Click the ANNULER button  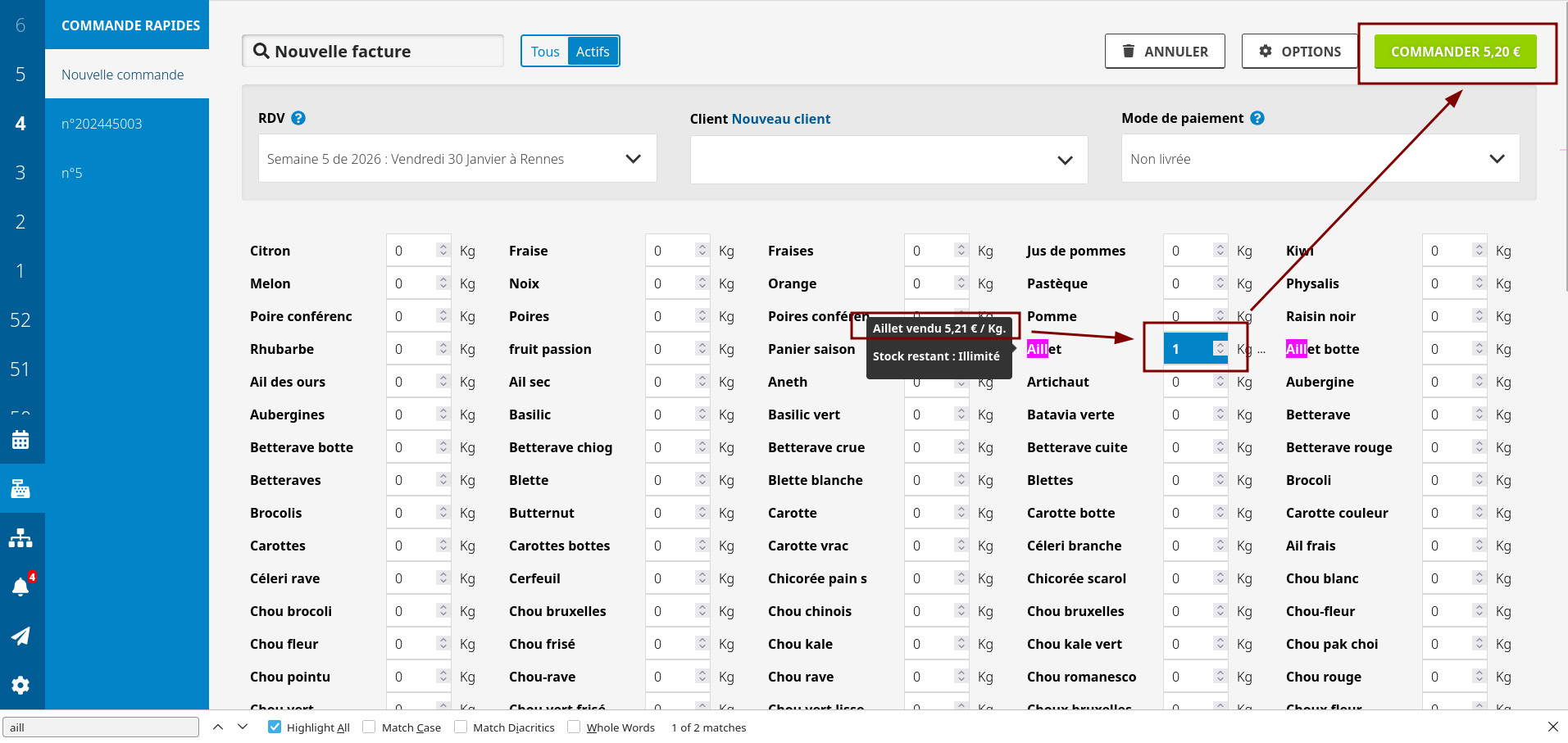(x=1165, y=52)
